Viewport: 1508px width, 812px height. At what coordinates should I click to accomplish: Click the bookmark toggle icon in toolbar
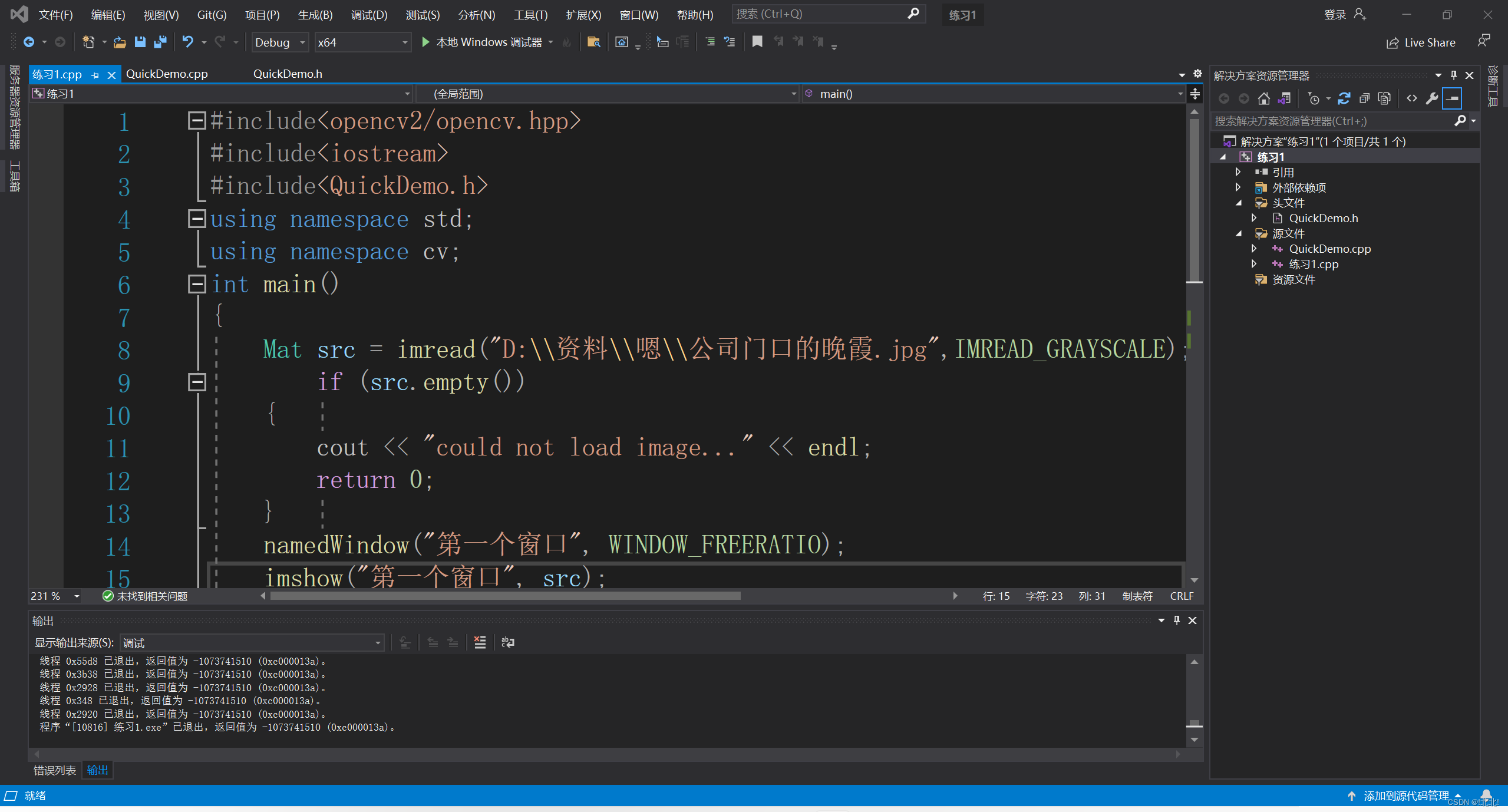[757, 42]
